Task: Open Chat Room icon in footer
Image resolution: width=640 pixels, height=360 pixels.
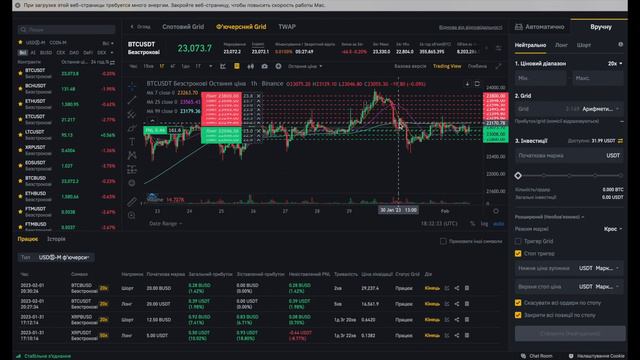Action: (x=523, y=356)
